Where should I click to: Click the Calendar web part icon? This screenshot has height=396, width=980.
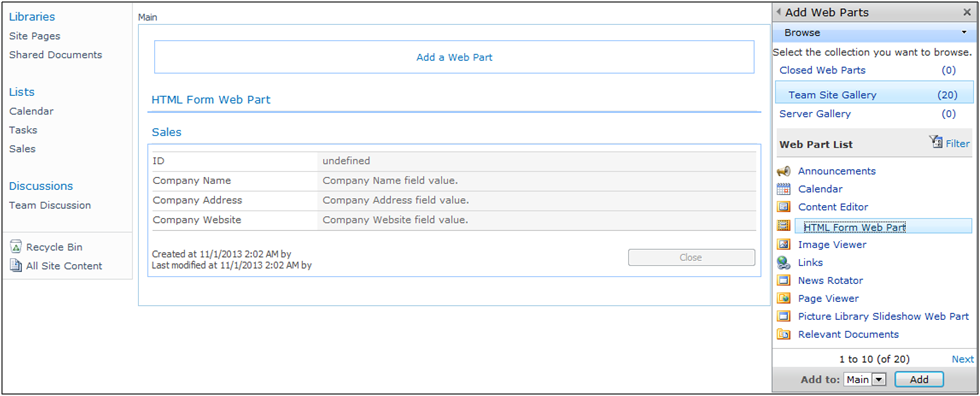[783, 189]
